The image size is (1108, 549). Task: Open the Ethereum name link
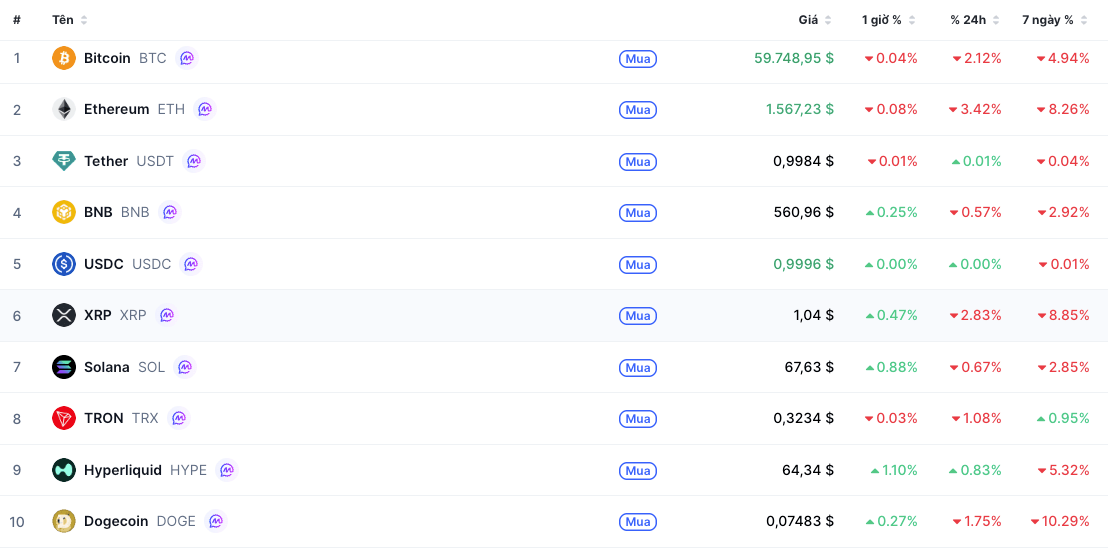[117, 110]
